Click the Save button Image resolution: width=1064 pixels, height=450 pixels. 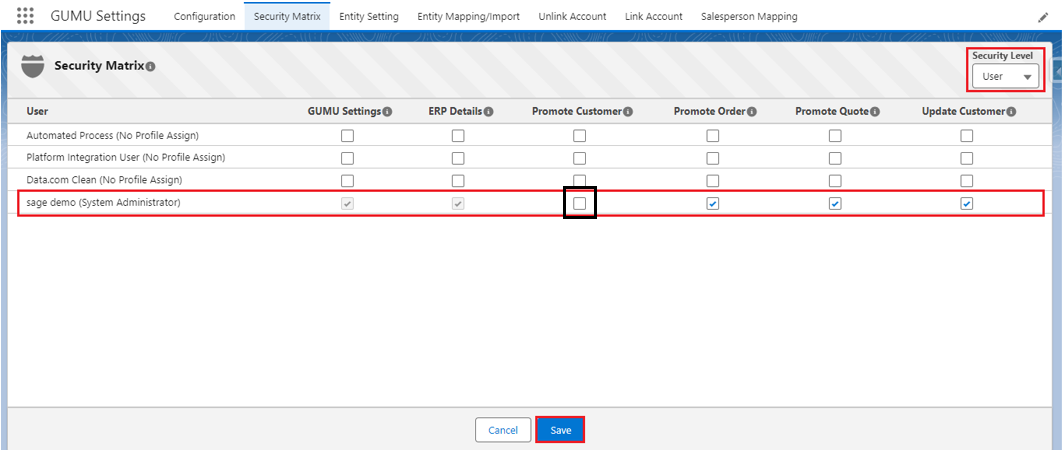[560, 430]
